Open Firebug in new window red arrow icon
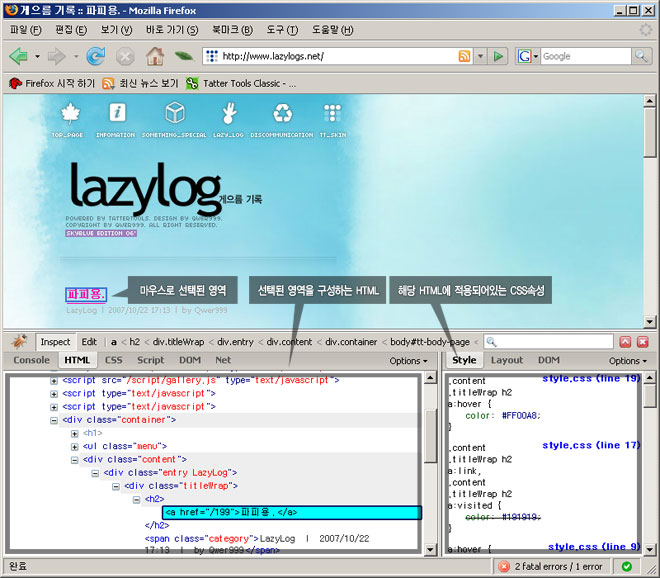The width and height of the screenshot is (660, 578). (625, 342)
